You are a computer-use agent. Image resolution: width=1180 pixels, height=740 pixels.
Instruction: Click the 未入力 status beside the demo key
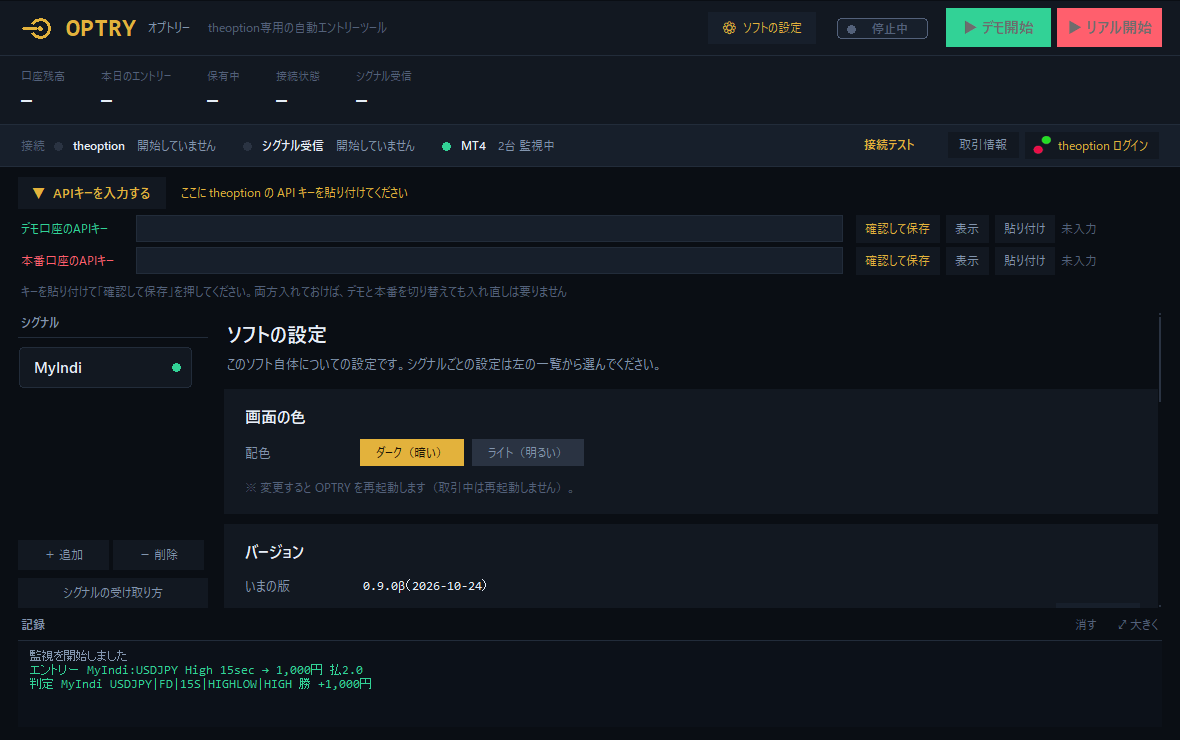(1078, 229)
